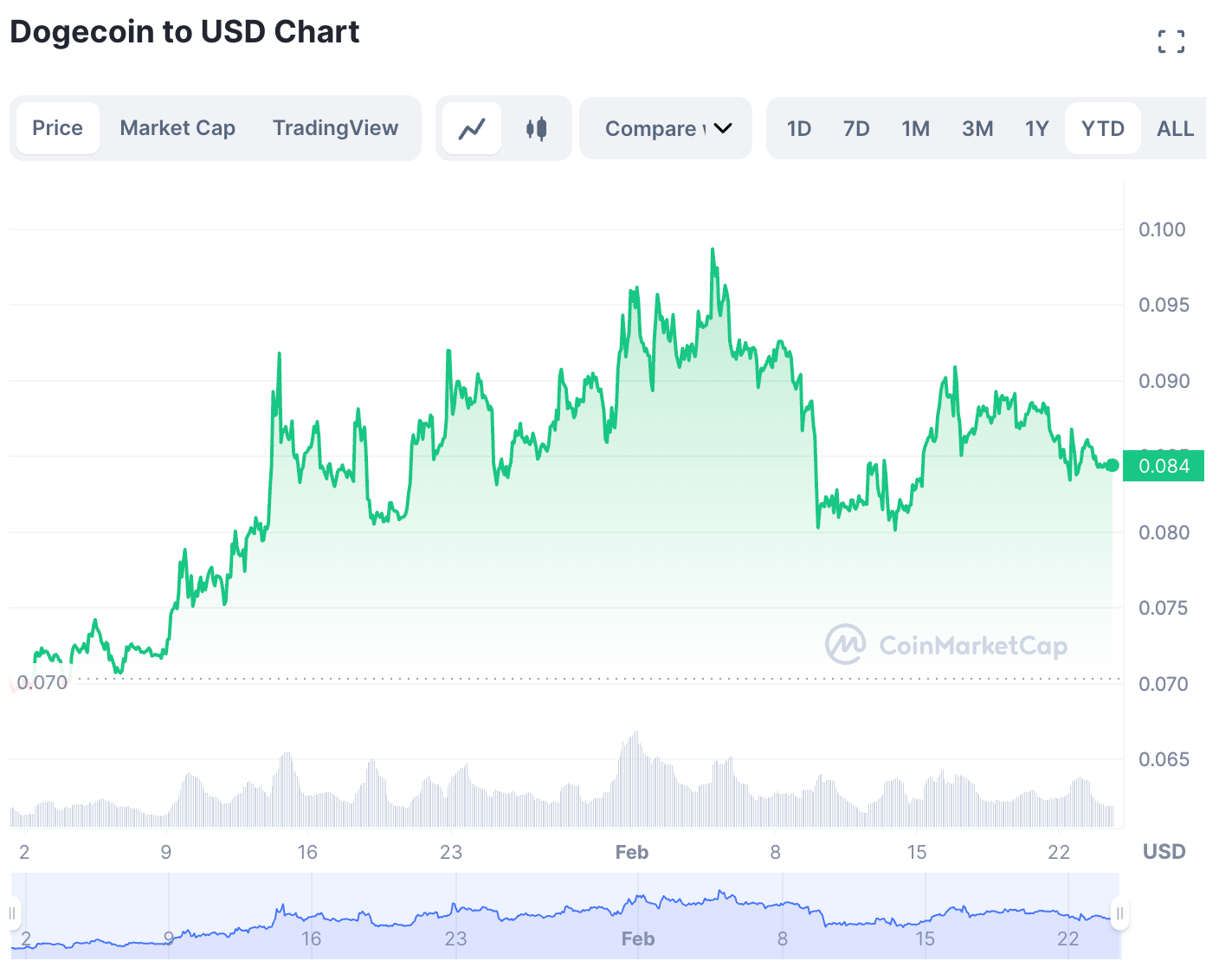
Task: Click the green current-price dot on the chart
Action: pyautogui.click(x=1113, y=466)
